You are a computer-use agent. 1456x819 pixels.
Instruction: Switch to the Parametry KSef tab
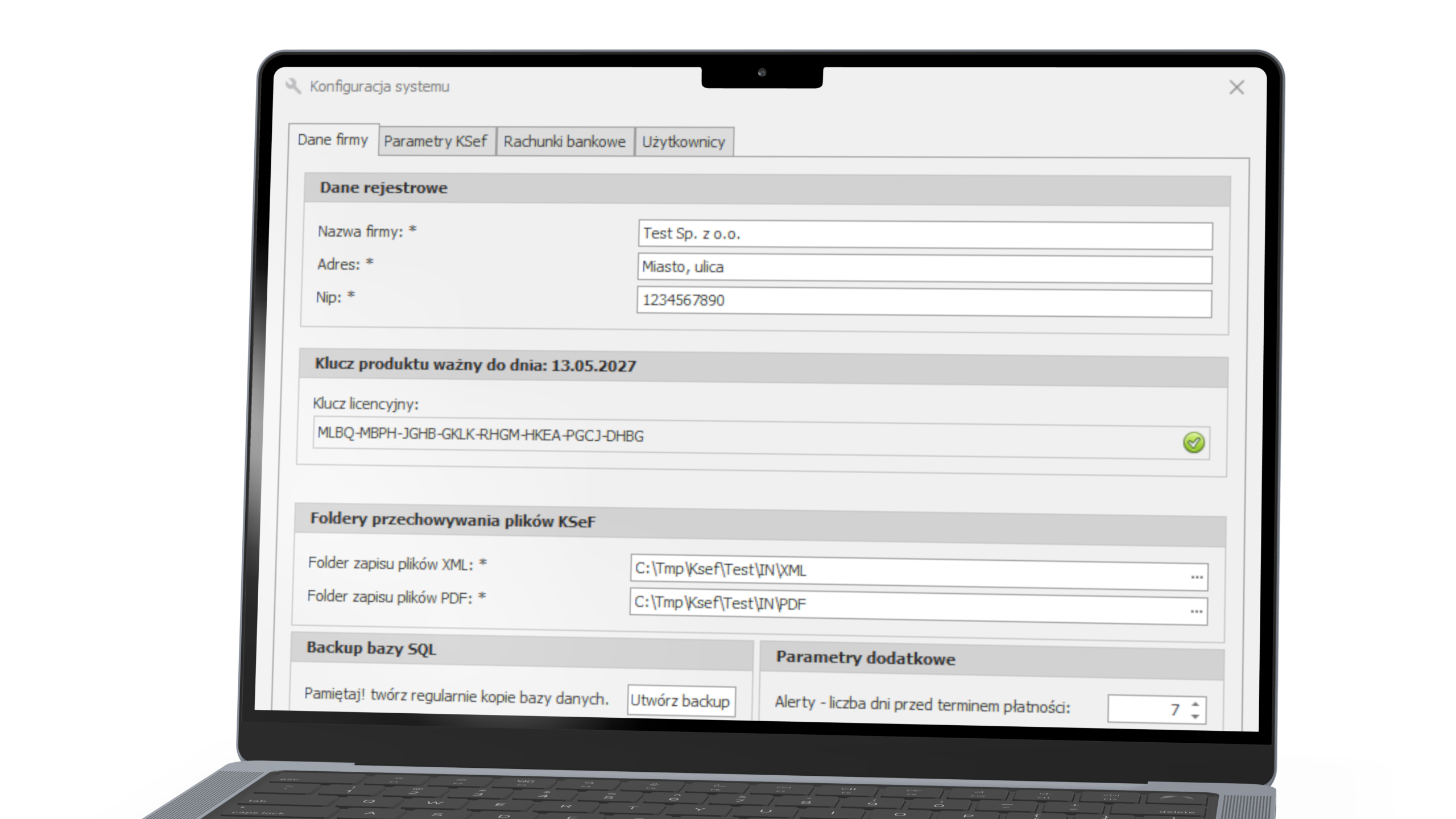(436, 141)
